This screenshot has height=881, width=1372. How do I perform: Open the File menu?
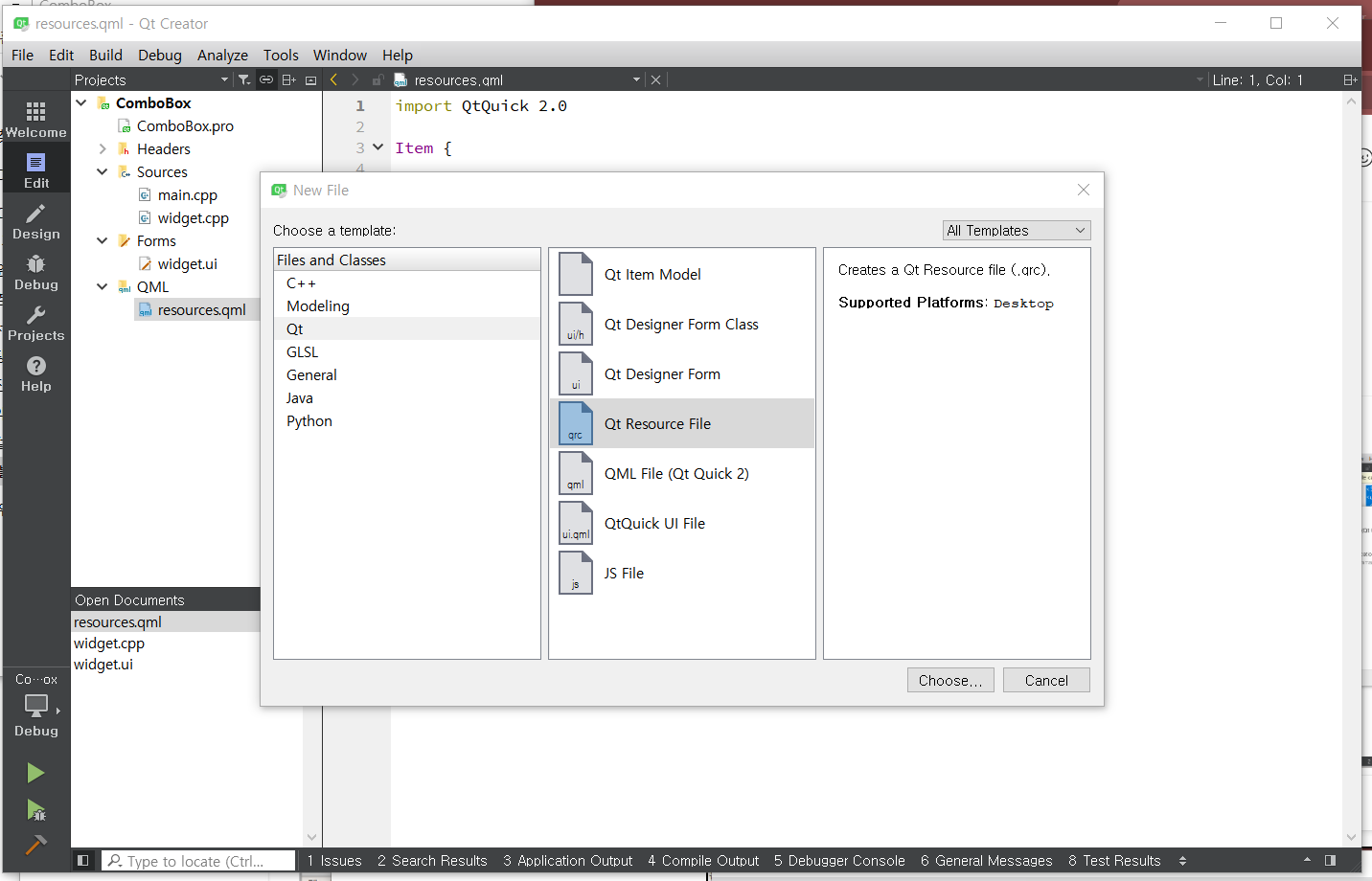click(x=23, y=55)
